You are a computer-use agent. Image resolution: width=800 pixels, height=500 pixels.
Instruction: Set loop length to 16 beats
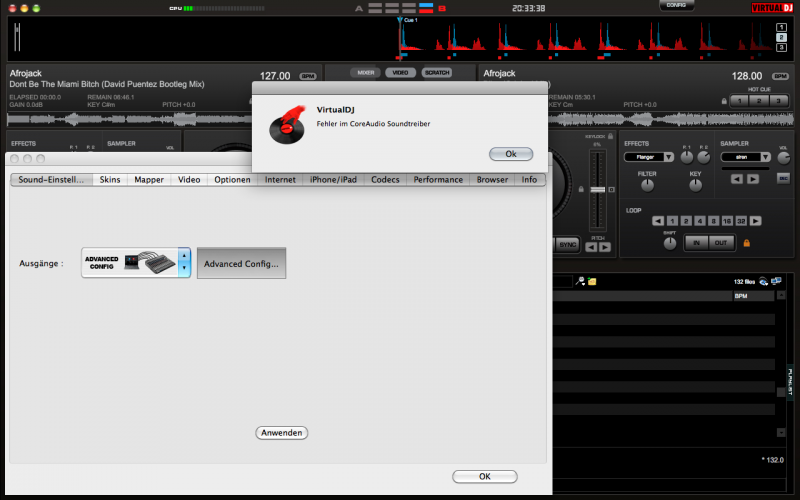pos(727,221)
